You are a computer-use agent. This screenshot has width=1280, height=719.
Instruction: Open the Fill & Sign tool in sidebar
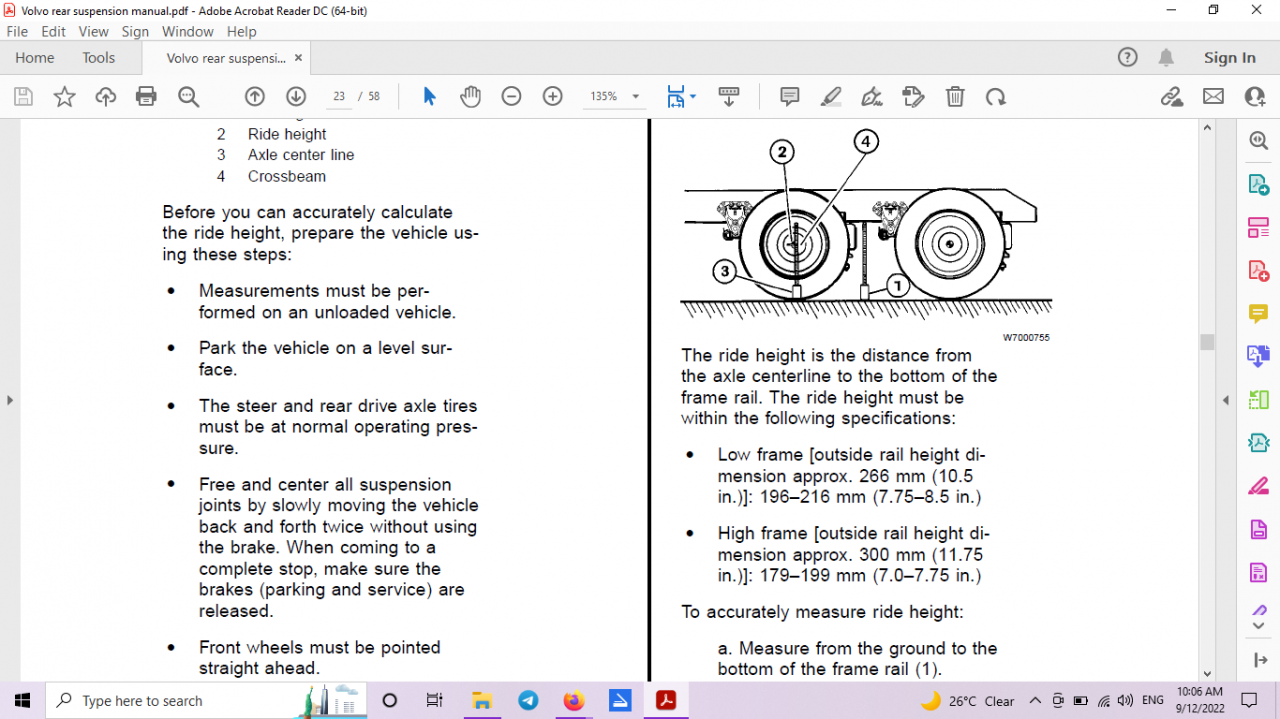(1258, 486)
